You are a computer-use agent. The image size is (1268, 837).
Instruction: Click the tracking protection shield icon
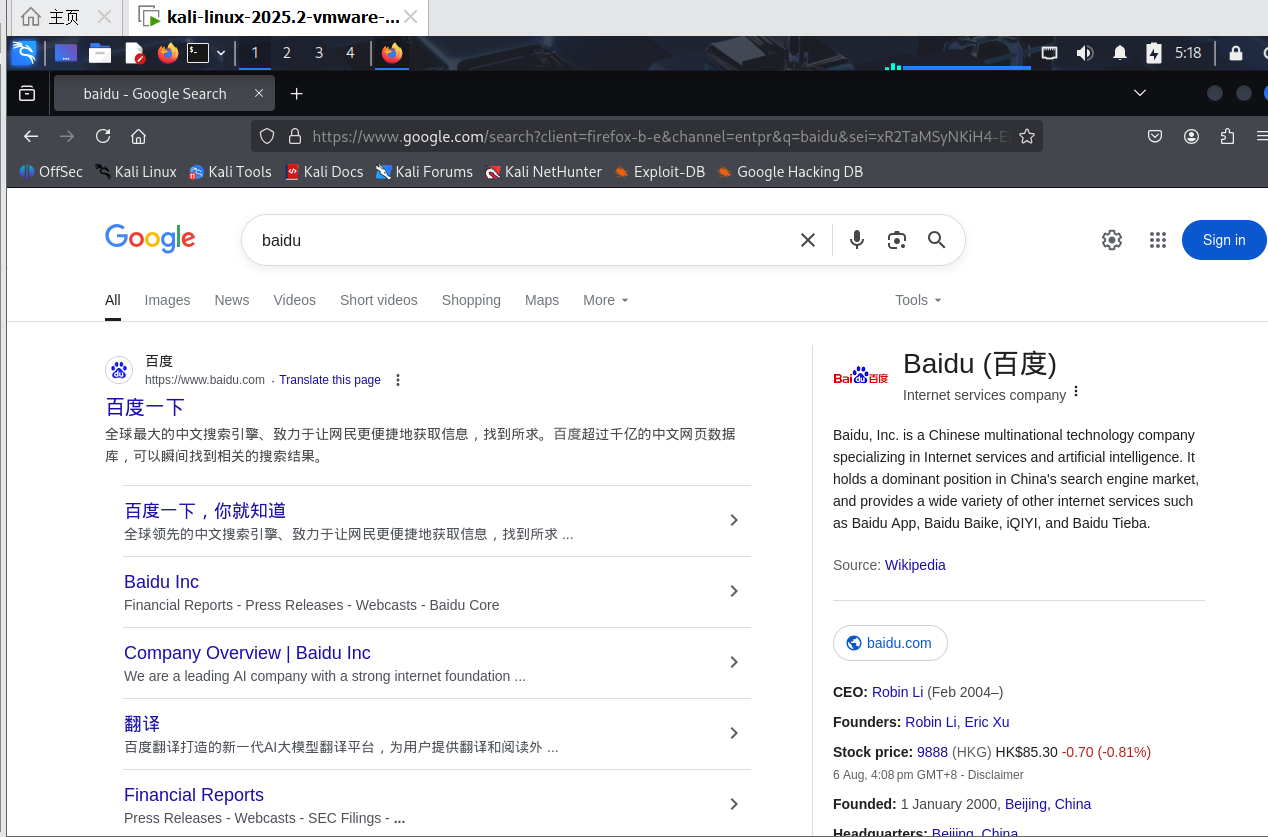click(267, 136)
